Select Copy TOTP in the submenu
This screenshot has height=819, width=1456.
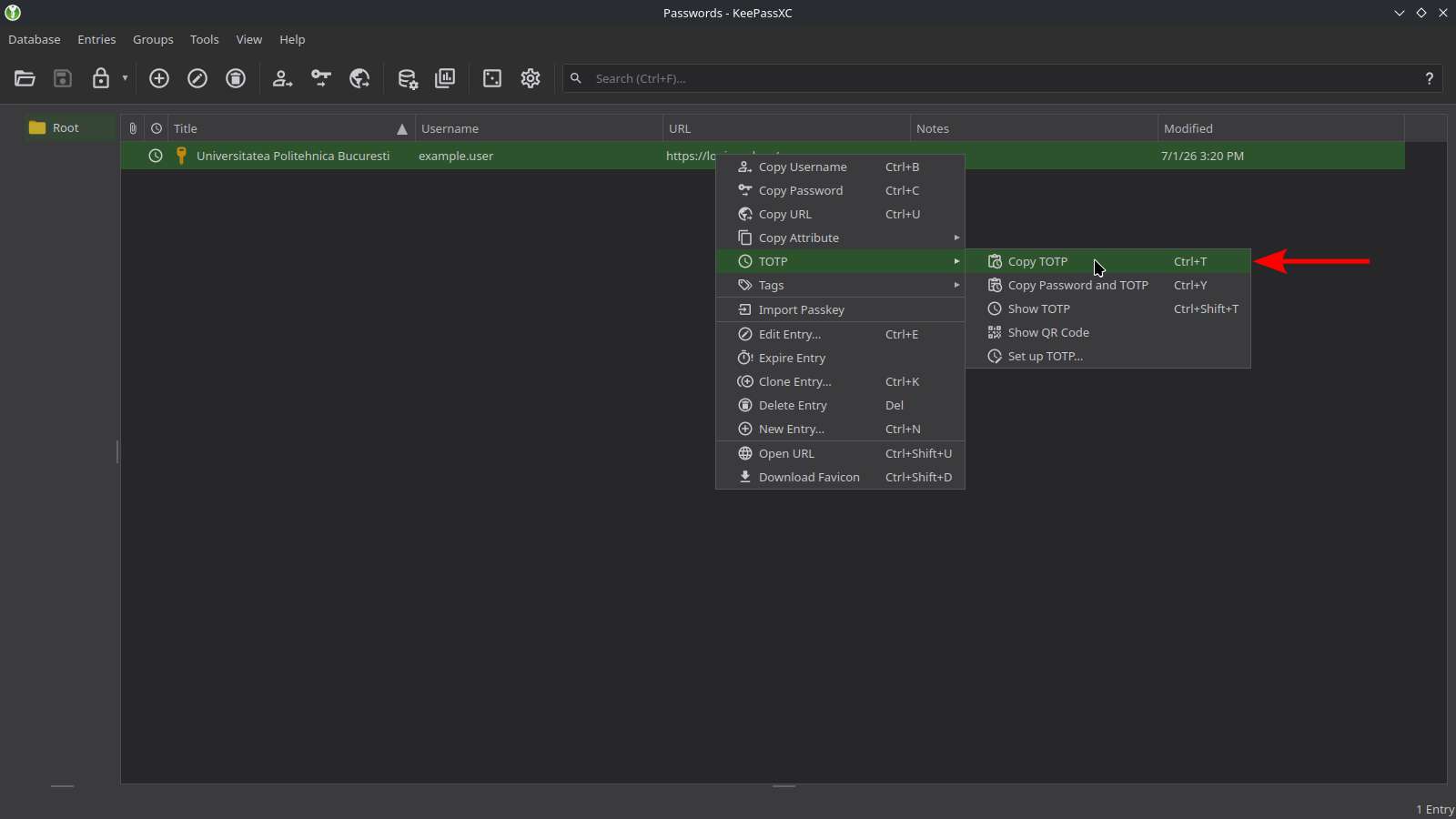pos(1108,261)
